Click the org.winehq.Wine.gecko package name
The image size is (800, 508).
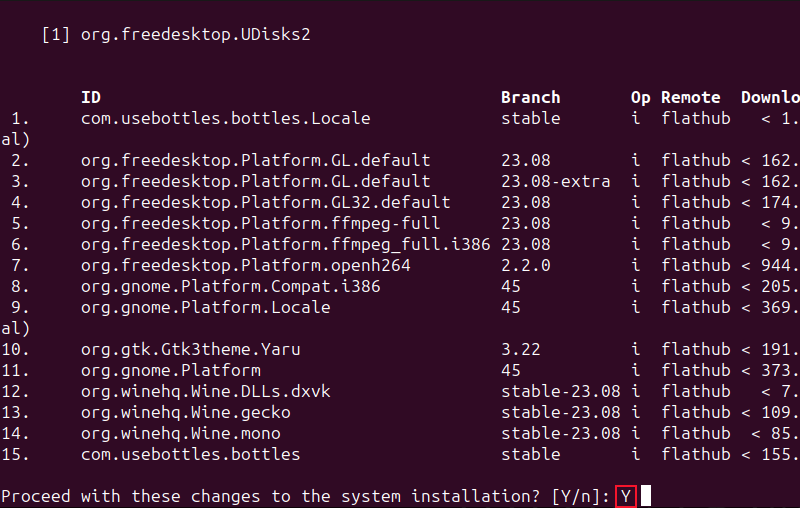pos(185,412)
